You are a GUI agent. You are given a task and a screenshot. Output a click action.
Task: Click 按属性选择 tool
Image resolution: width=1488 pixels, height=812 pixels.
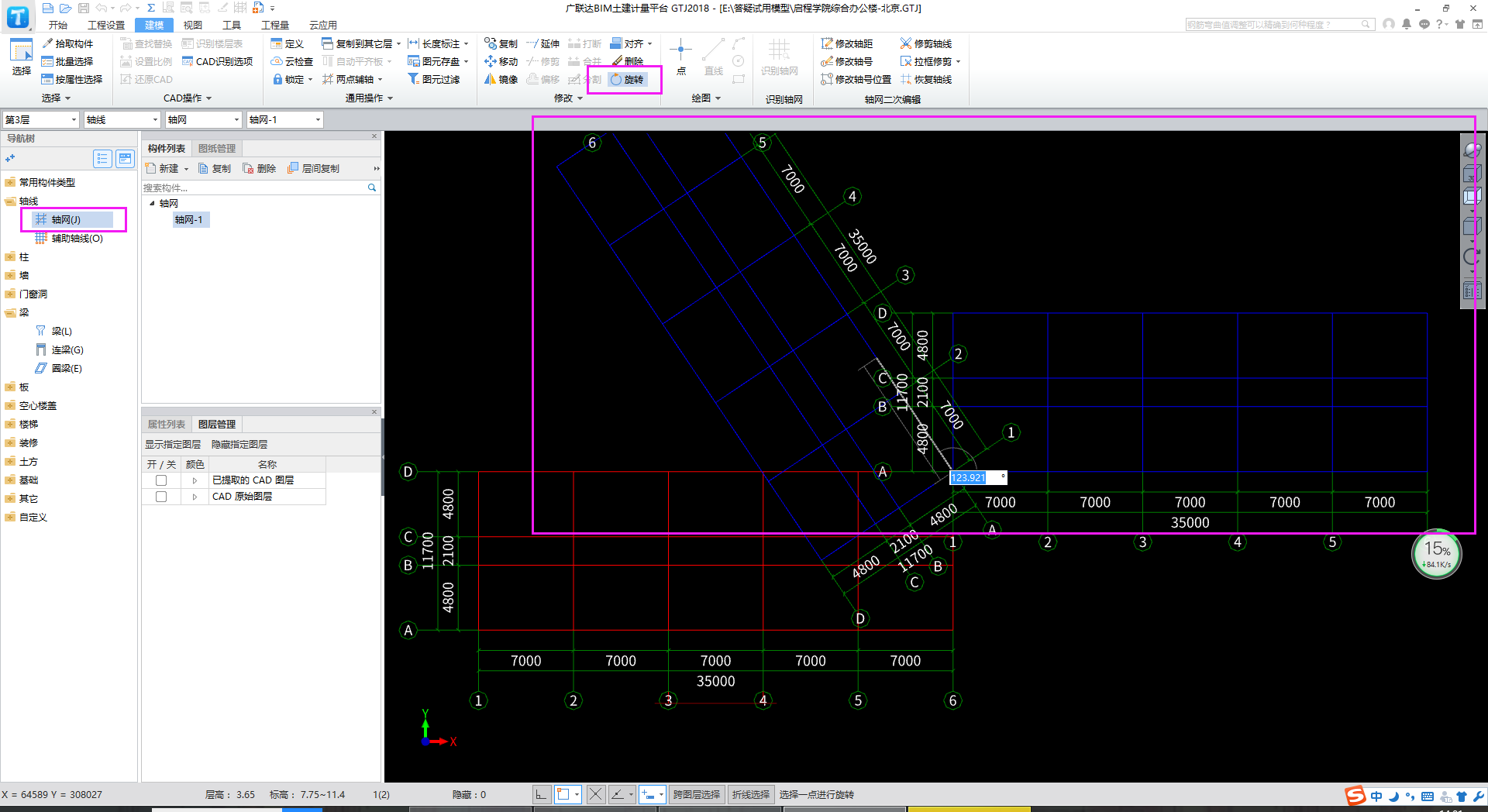pyautogui.click(x=71, y=79)
